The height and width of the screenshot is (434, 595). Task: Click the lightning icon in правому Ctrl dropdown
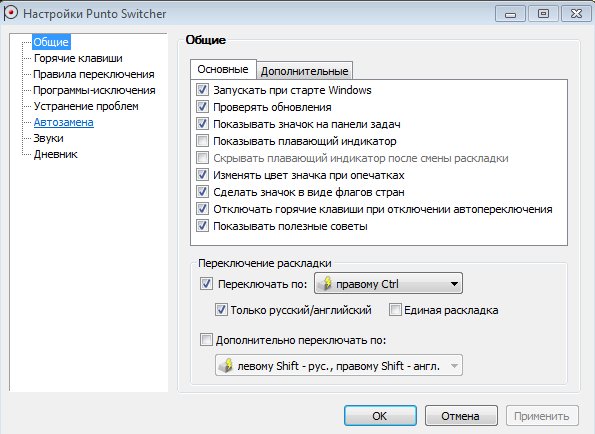[x=326, y=283]
